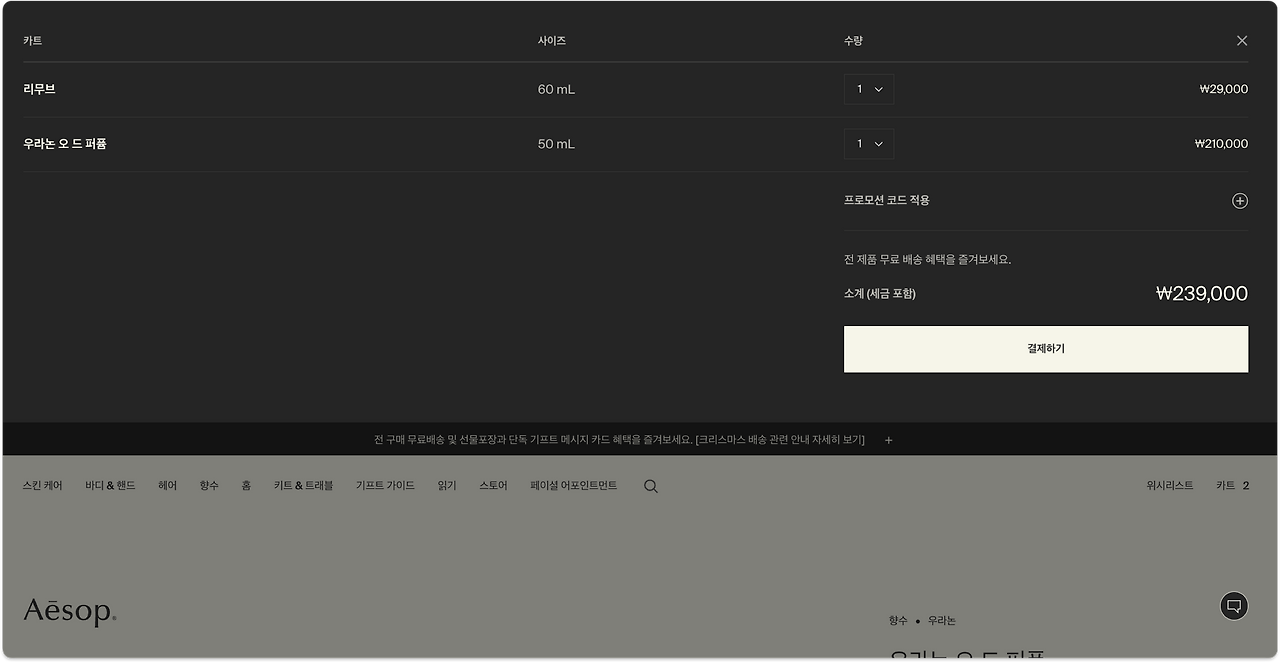Close the cart panel with the X icon

click(1241, 40)
